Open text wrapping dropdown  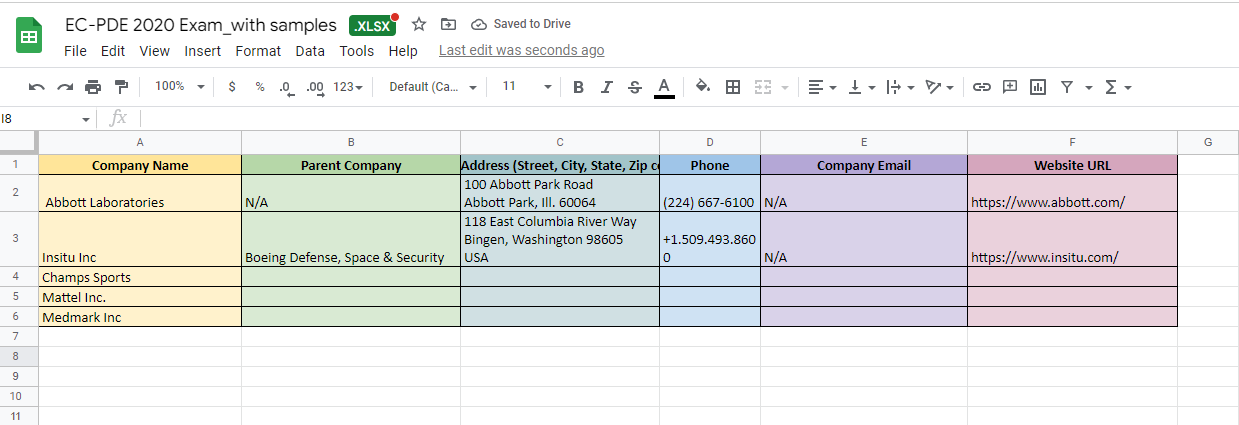coord(901,87)
